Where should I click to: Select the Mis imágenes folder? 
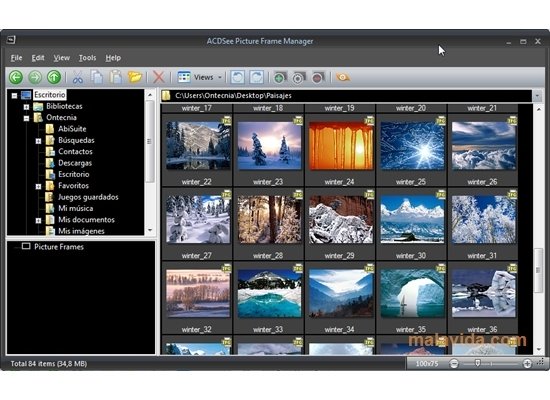(x=81, y=231)
